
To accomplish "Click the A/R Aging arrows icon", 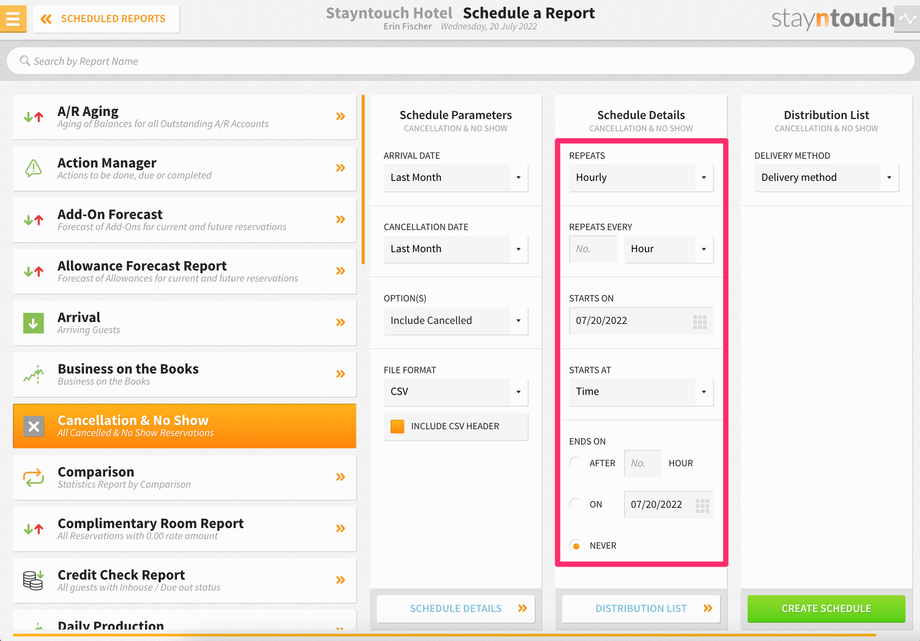I will tap(33, 117).
